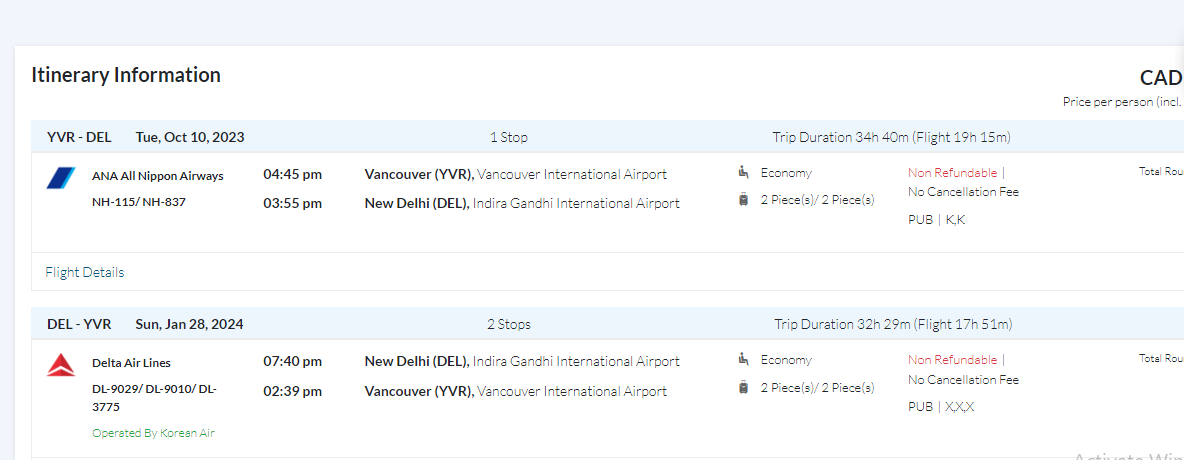Click the Delta Air Lines logo
The height and width of the screenshot is (460, 1184).
coord(61,365)
